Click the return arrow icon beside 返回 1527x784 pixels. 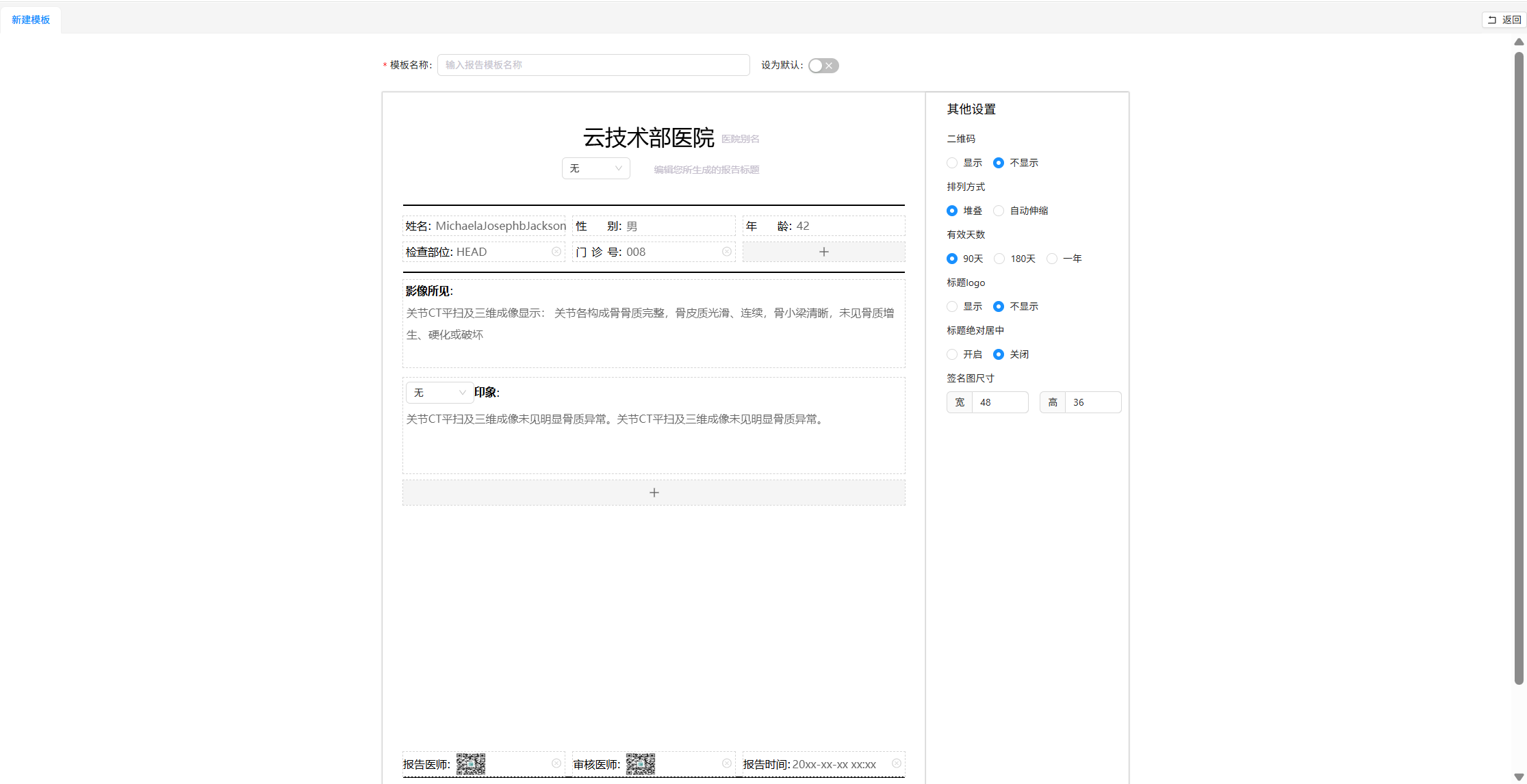tap(1493, 19)
